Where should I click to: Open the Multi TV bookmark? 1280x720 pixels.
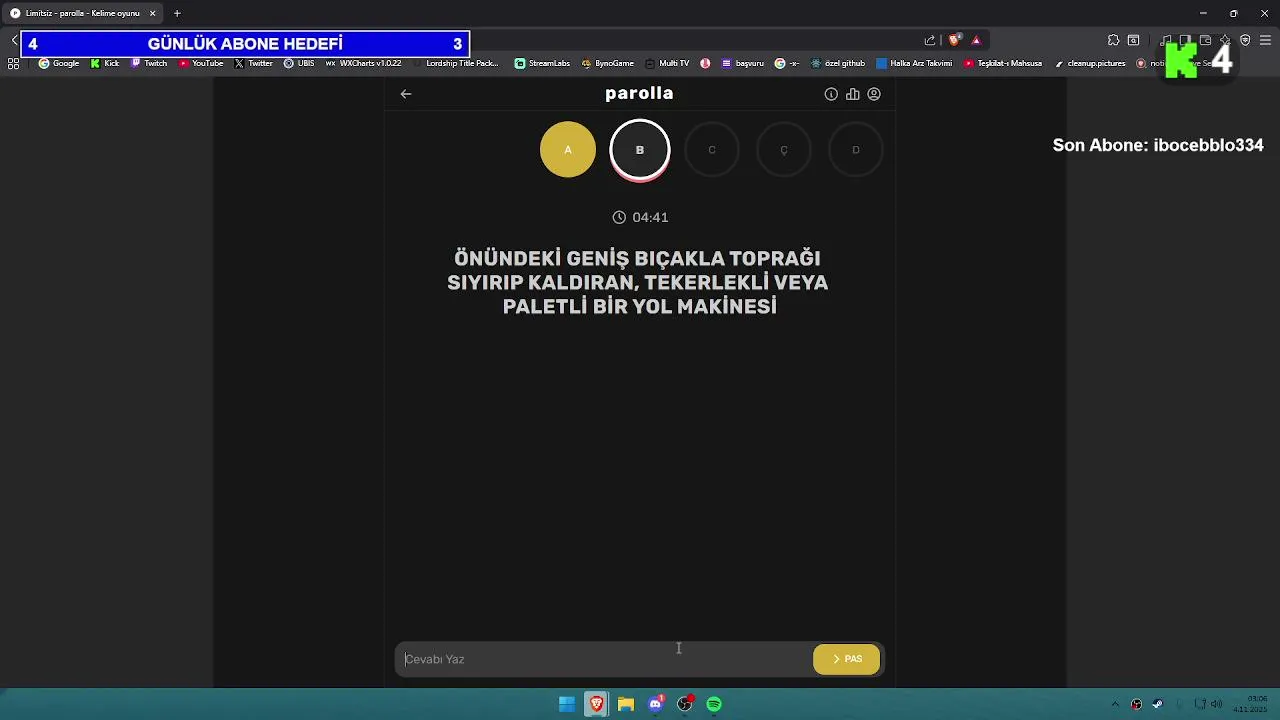(x=667, y=63)
